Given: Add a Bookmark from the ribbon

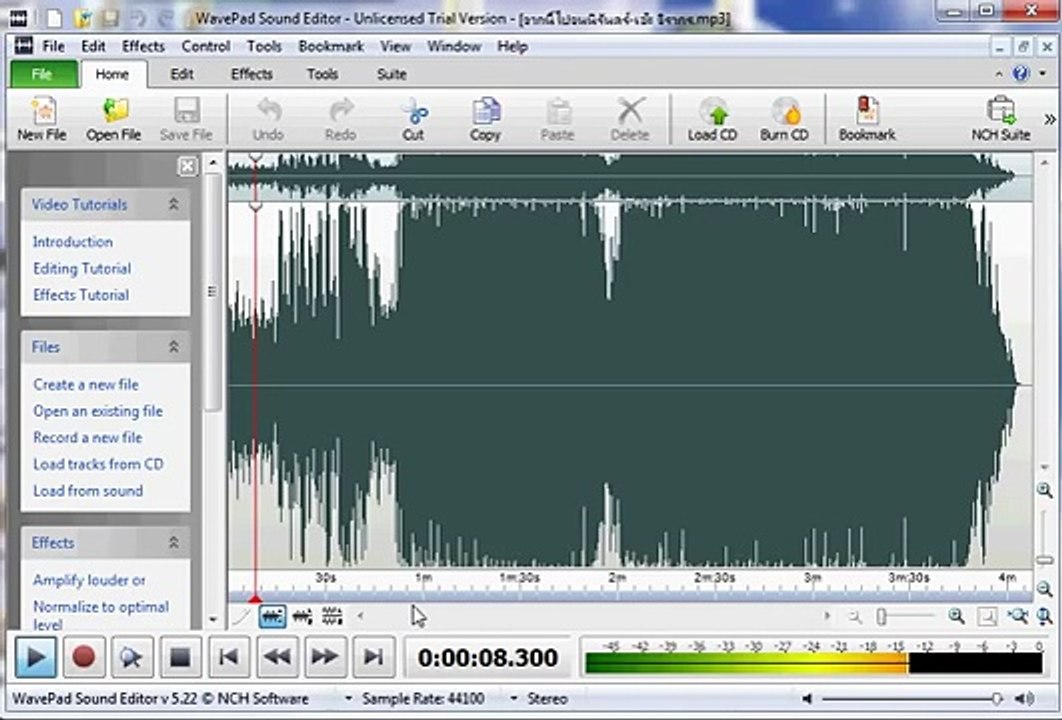Looking at the screenshot, I should (868, 119).
